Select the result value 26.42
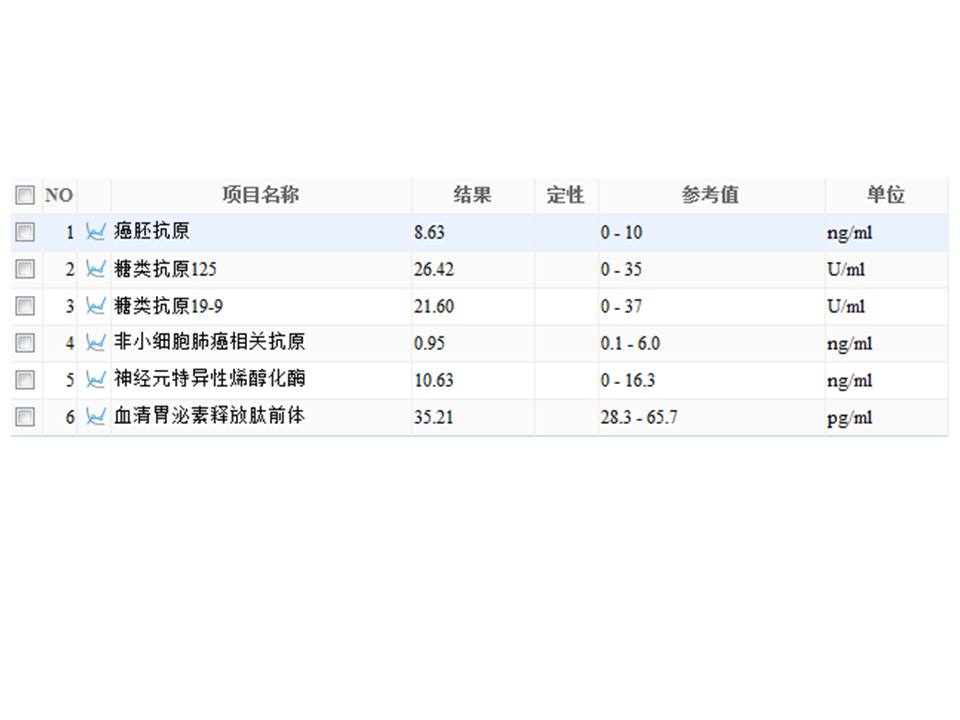This screenshot has width=960, height=720. click(x=434, y=269)
